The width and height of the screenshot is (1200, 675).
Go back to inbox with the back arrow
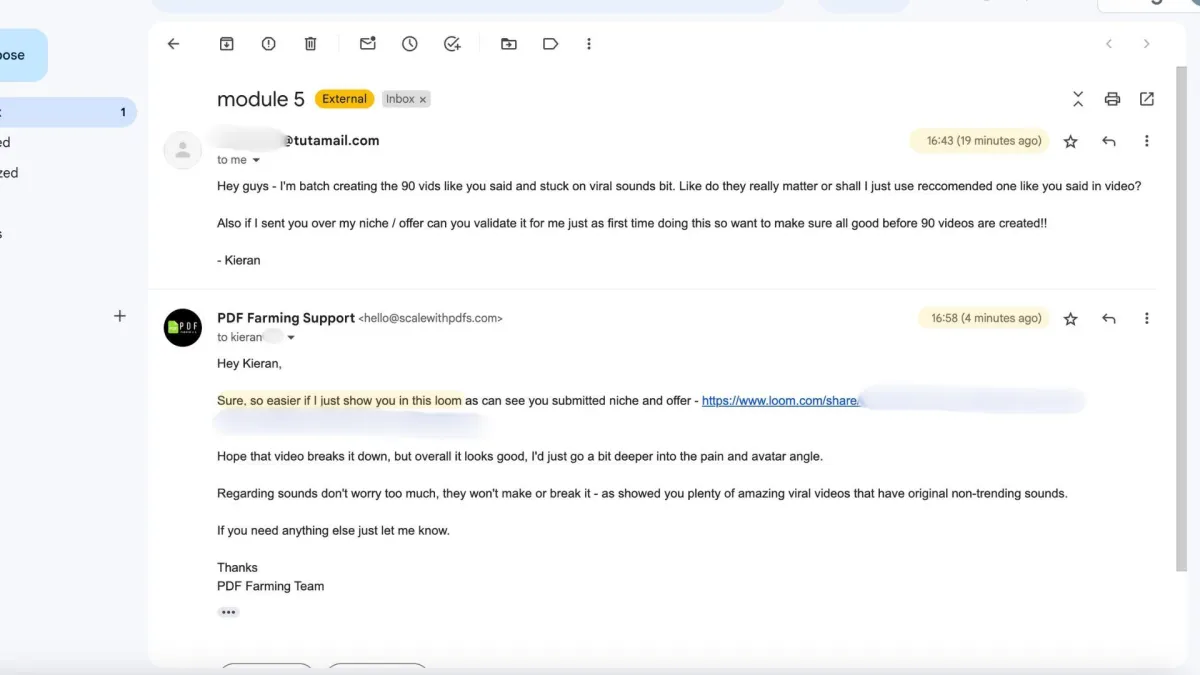point(173,44)
